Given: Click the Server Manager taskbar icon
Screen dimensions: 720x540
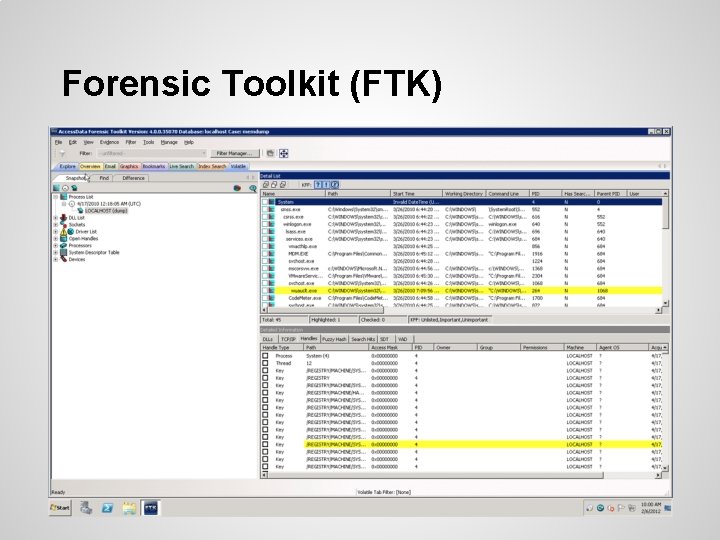Looking at the screenshot, I should 86,507.
